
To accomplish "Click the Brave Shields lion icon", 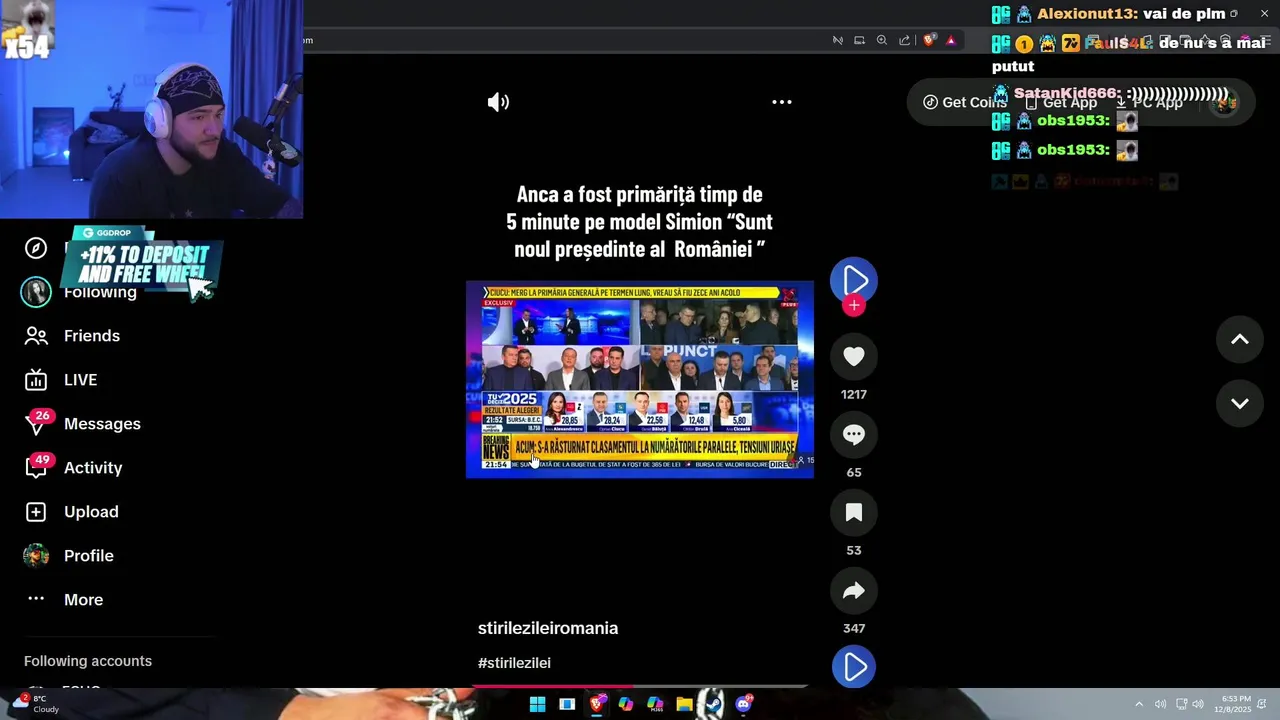I will point(929,40).
